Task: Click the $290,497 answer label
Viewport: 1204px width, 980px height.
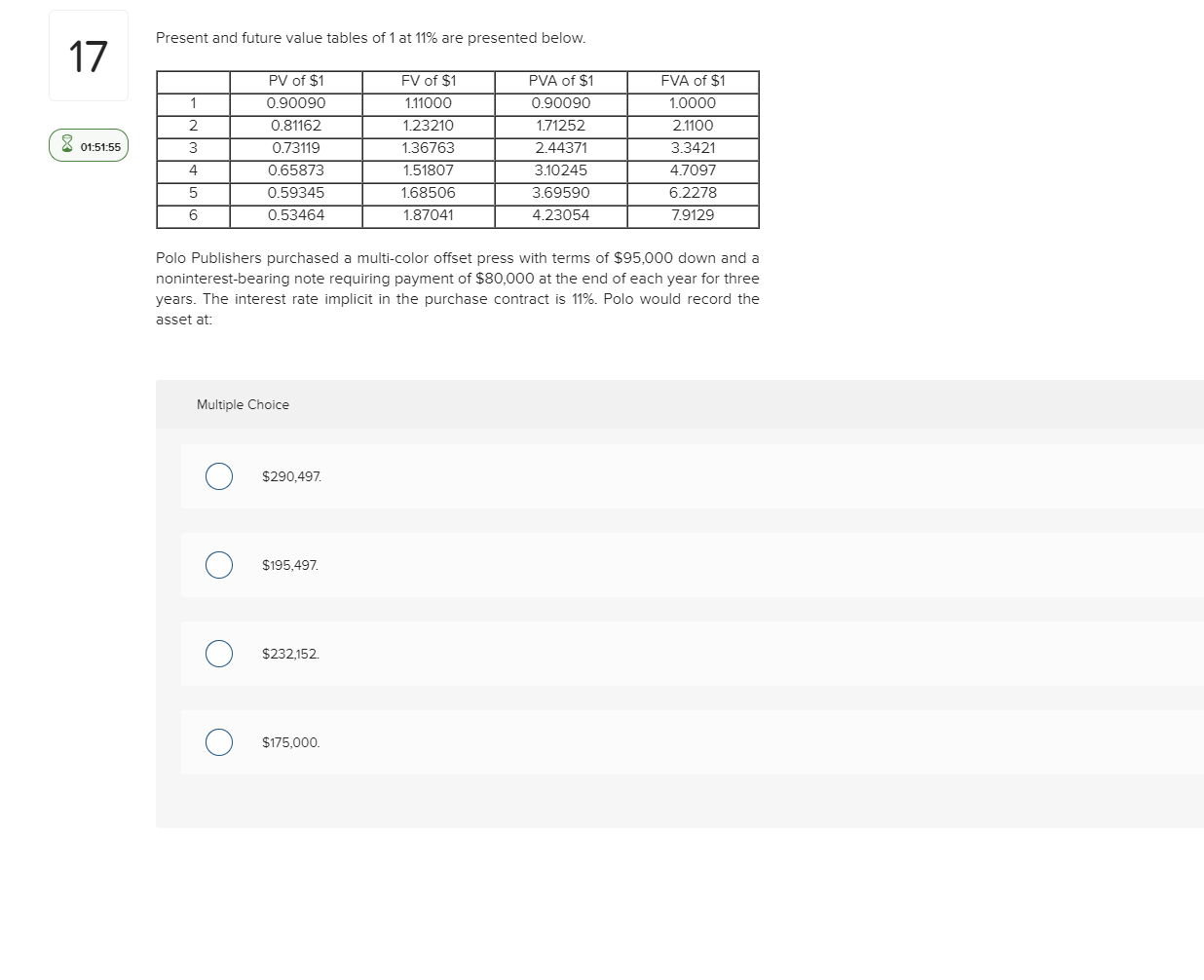Action: 291,476
